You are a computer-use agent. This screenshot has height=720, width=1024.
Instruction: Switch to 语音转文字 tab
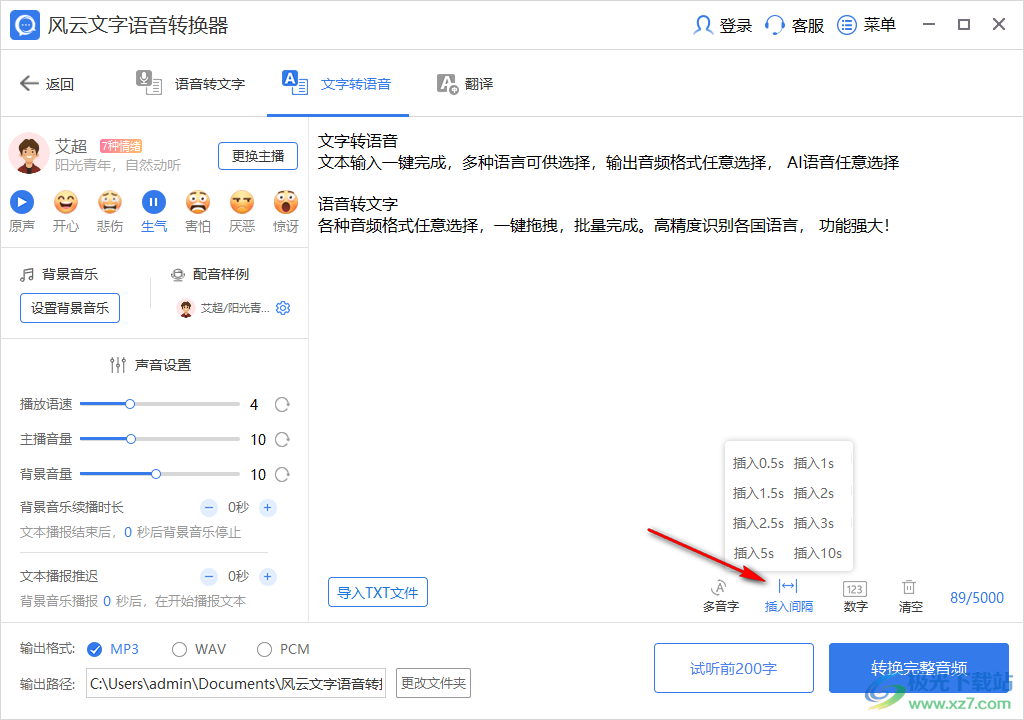tap(191, 84)
